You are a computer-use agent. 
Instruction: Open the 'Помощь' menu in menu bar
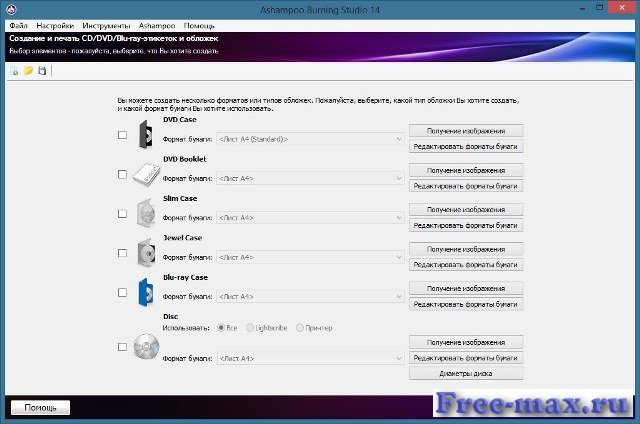pyautogui.click(x=199, y=26)
